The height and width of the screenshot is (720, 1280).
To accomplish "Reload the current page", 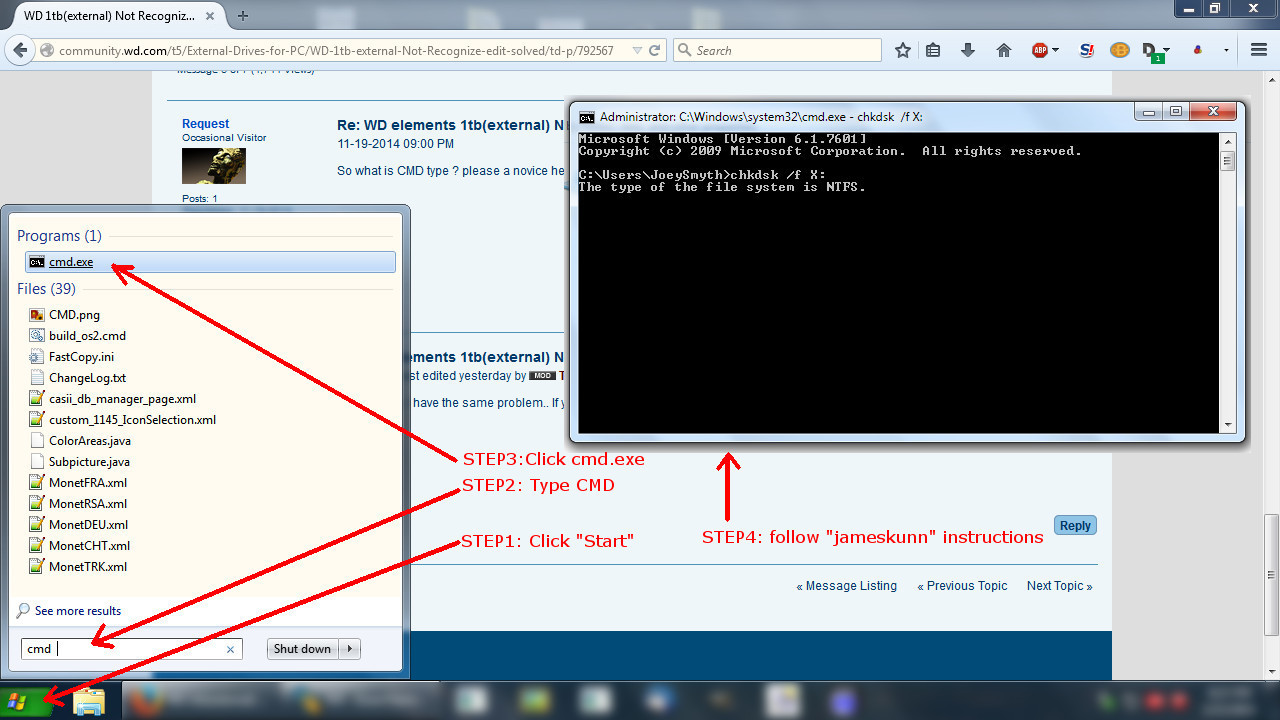I will [655, 50].
